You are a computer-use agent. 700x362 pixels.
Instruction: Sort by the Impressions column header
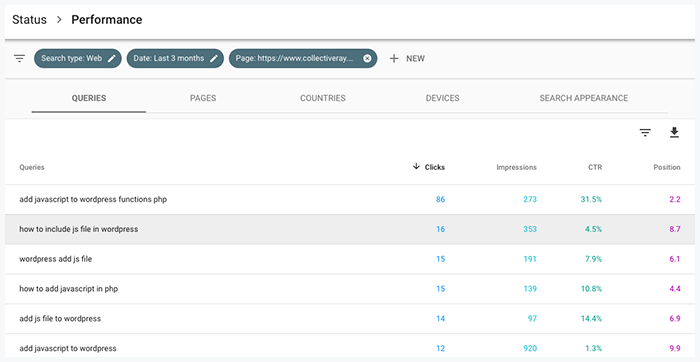[x=517, y=167]
